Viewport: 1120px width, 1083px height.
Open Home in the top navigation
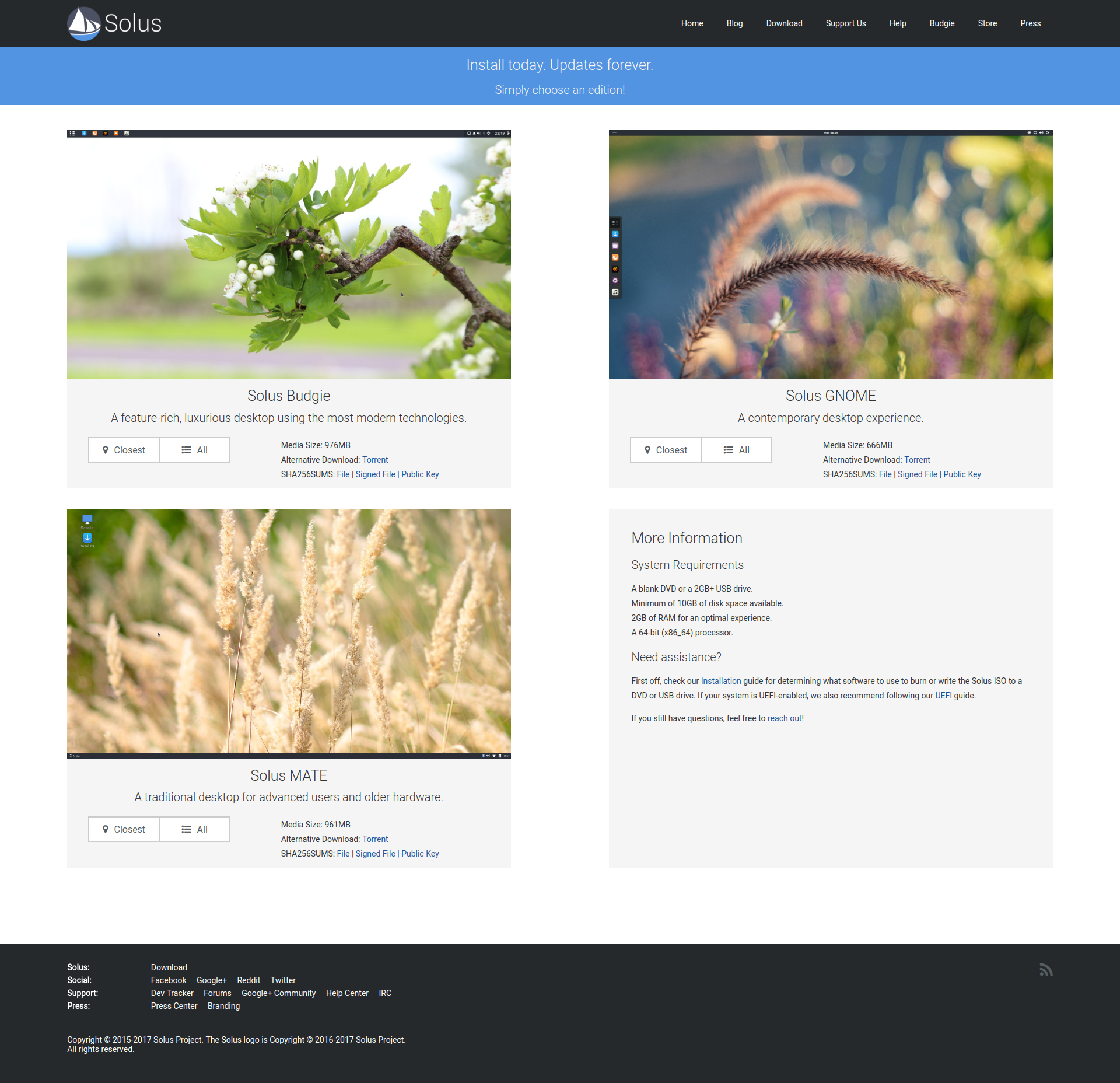[692, 23]
